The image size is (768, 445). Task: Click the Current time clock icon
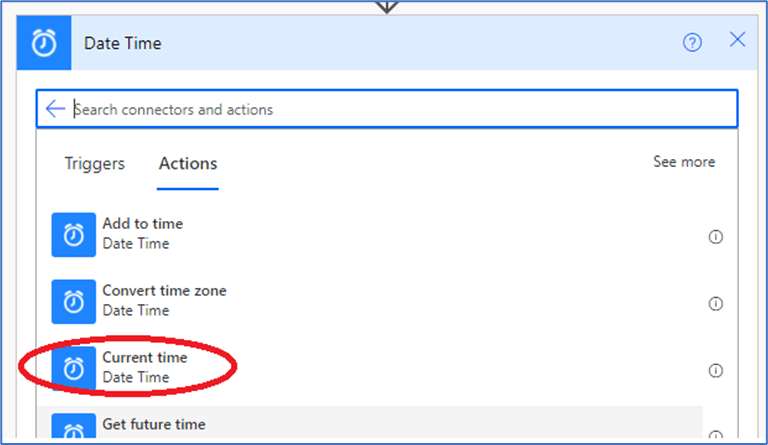coord(74,369)
